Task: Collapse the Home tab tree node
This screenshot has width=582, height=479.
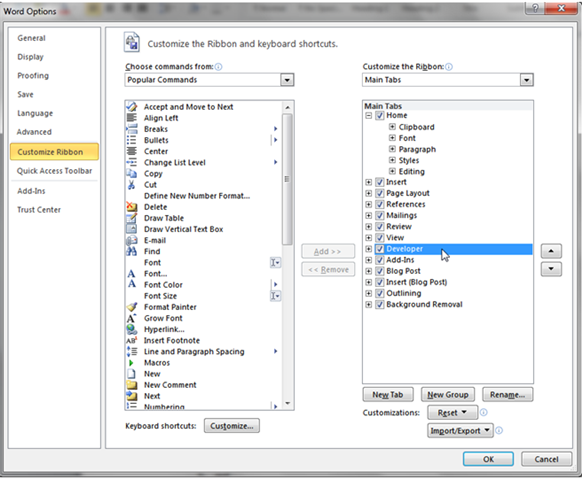Action: coord(368,115)
